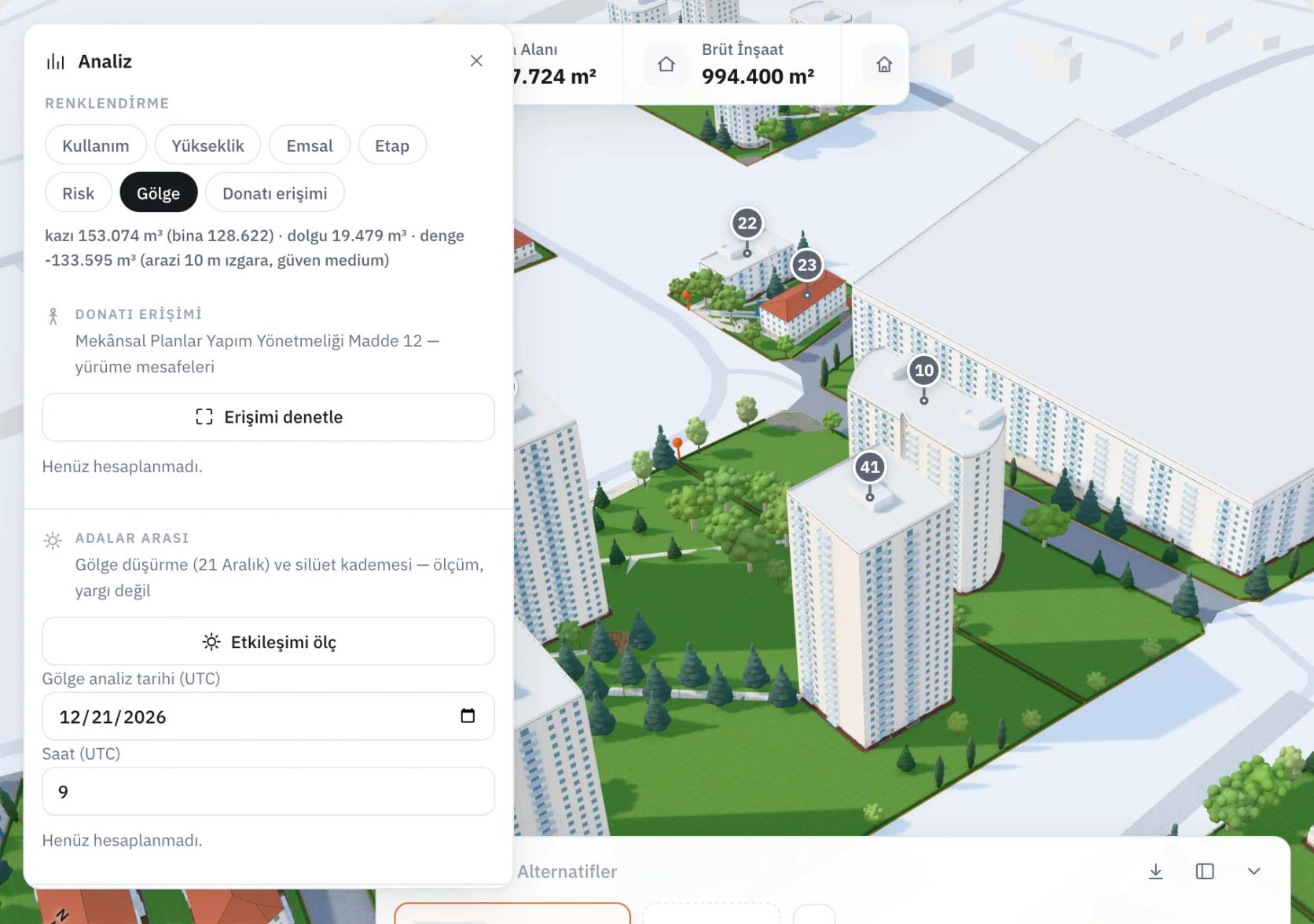Click the Mekânsal Planlar Yapım Yönetmeliği description
The height and width of the screenshot is (924, 1314).
coord(257,354)
